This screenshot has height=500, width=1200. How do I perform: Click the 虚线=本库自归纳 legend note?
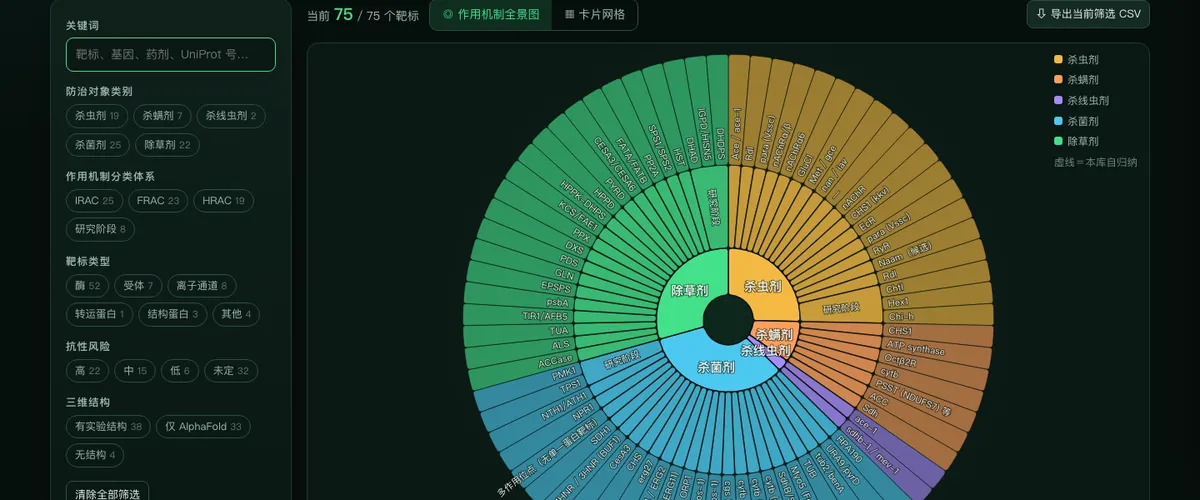pos(1095,162)
